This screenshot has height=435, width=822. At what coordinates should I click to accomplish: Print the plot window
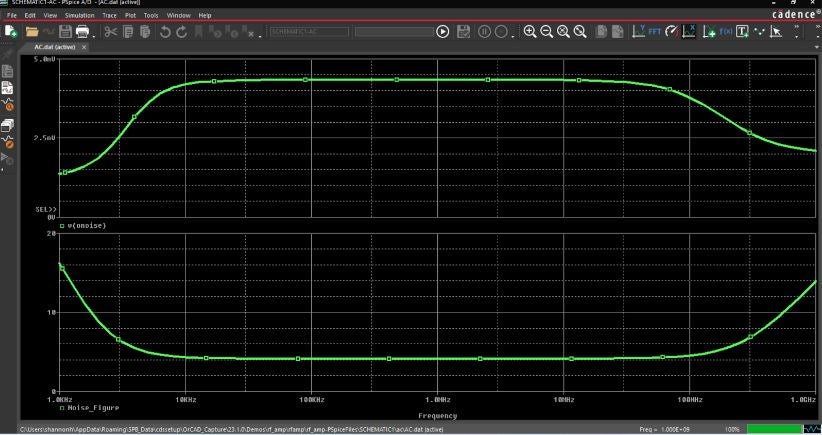[82, 31]
